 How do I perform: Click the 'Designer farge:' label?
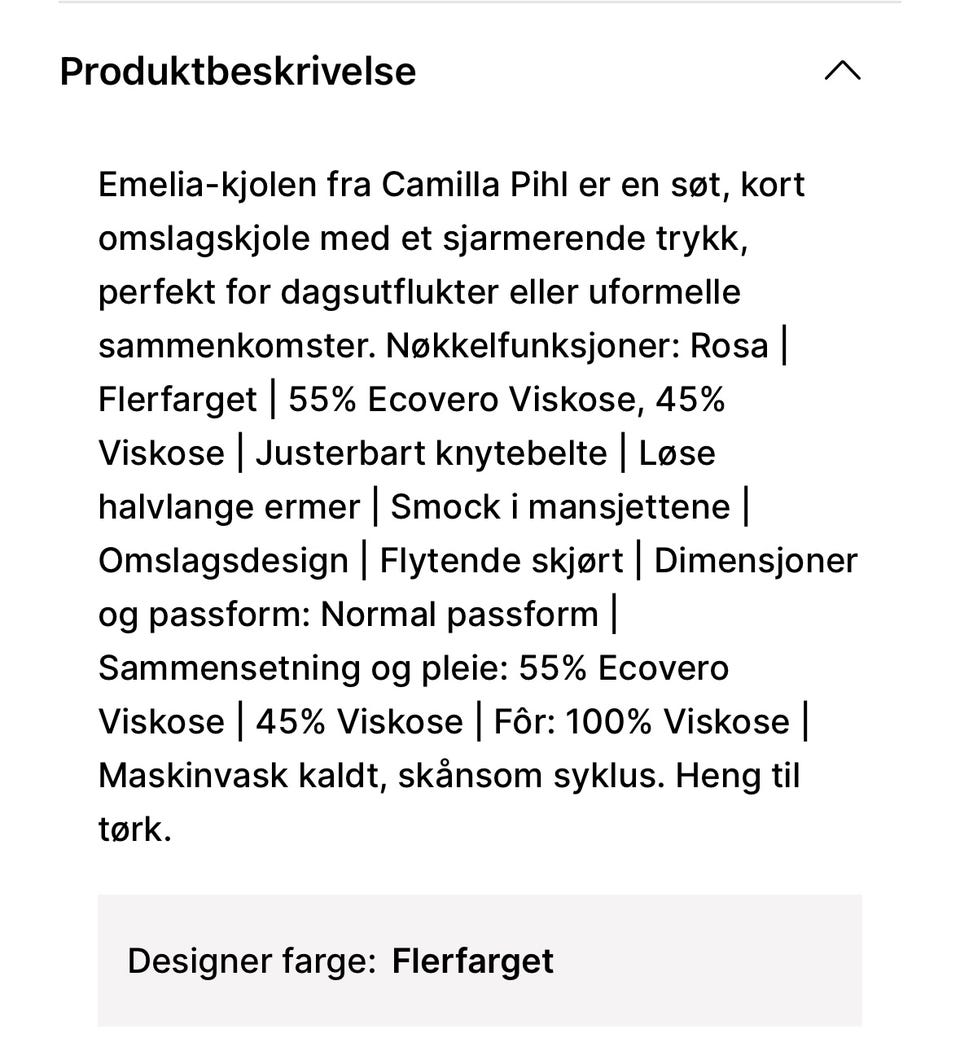point(251,961)
